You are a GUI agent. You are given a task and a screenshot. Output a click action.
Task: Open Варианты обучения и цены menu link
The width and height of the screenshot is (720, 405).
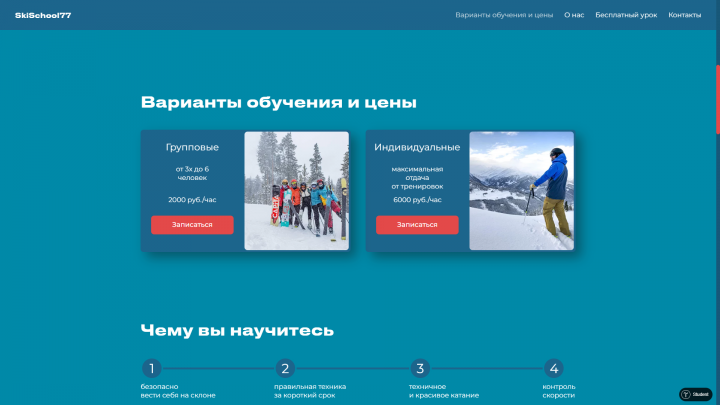[504, 15]
